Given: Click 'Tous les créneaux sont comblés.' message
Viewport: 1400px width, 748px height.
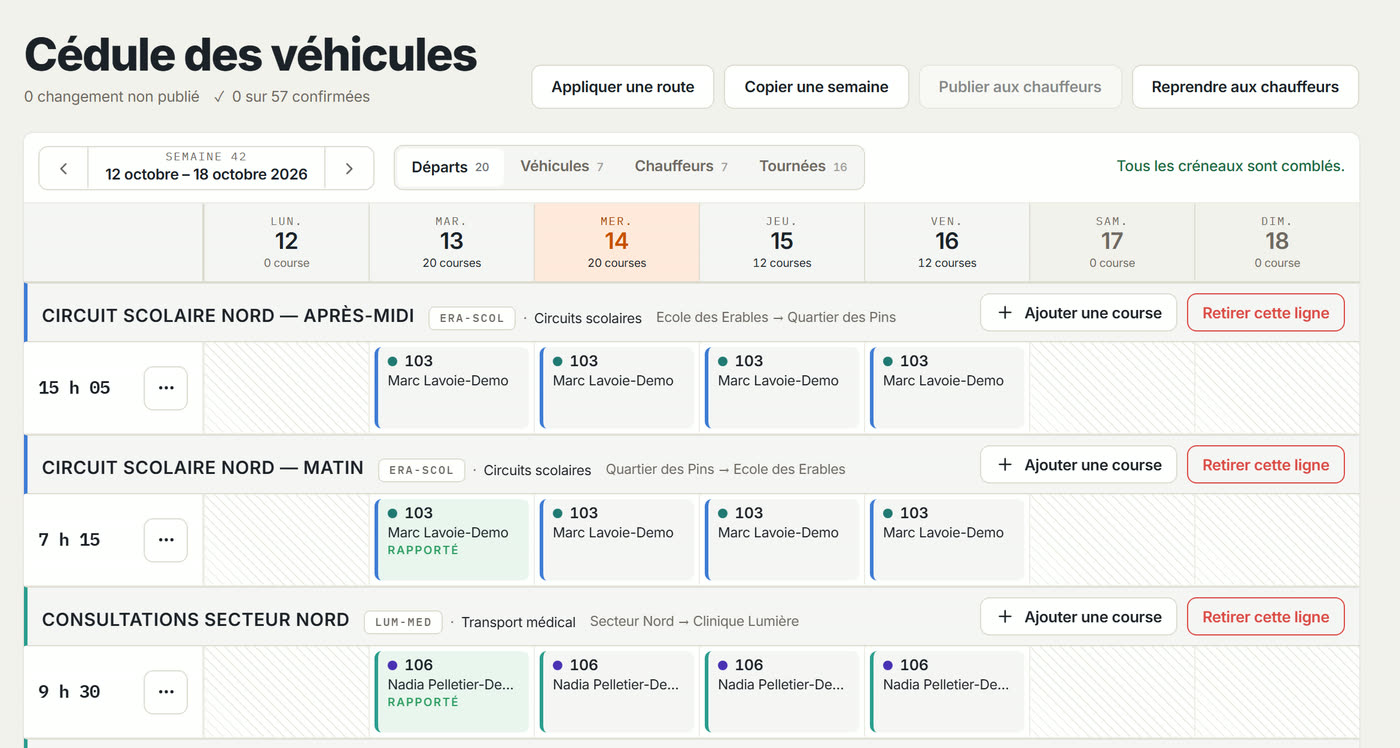Looking at the screenshot, I should click(1230, 166).
